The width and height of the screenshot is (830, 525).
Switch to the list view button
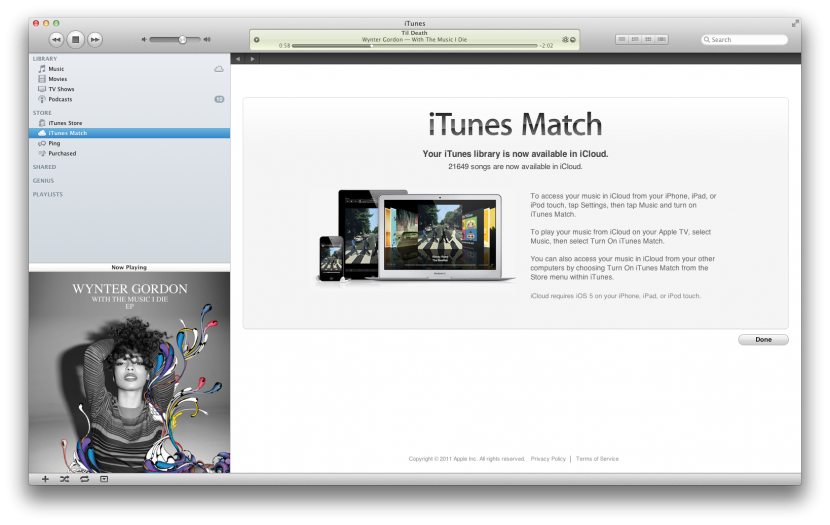tap(622, 39)
